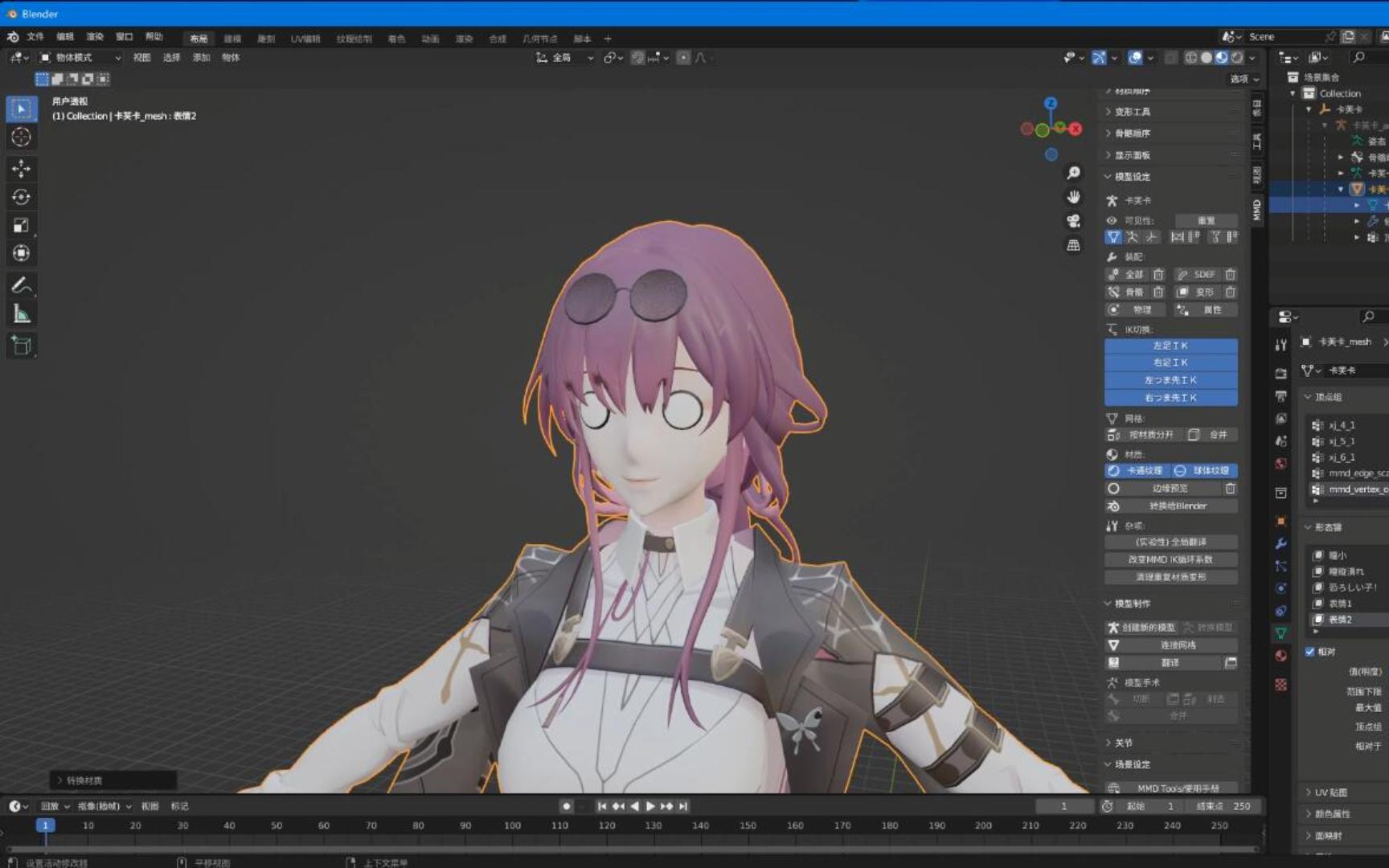The height and width of the screenshot is (868, 1389).
Task: Toggle 左足IK switch
Action: pos(1170,346)
